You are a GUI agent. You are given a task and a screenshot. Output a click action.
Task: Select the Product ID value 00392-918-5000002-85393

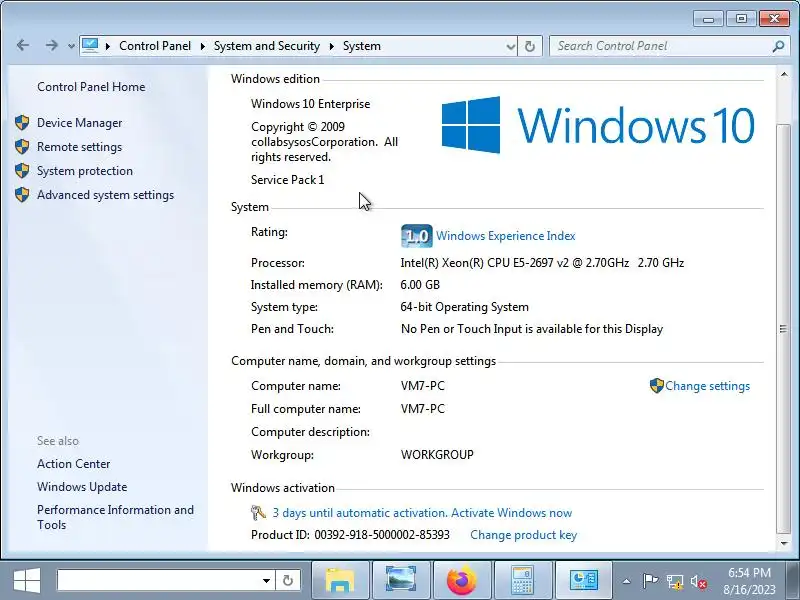coord(382,535)
